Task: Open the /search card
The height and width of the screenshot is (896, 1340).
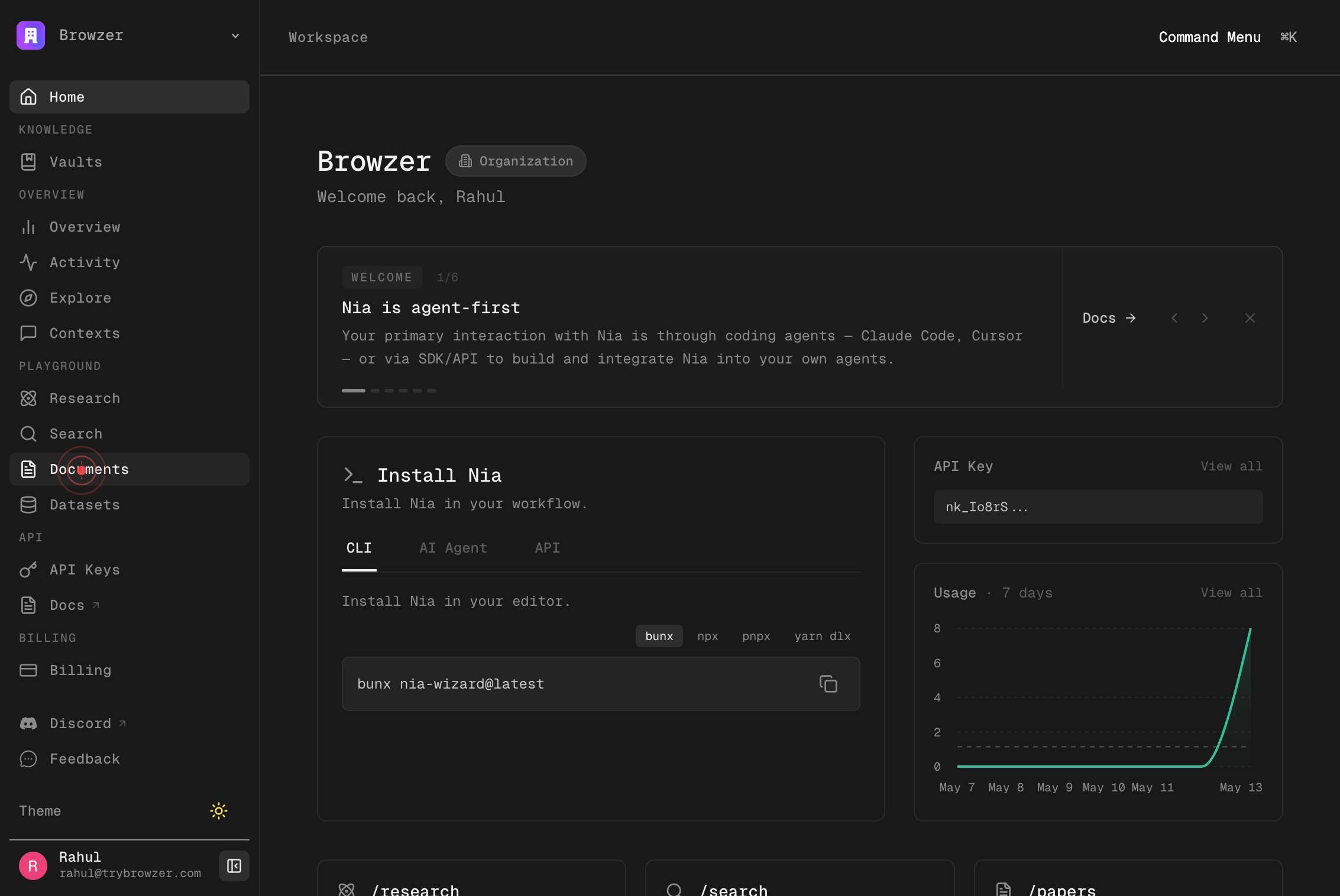Action: click(800, 878)
